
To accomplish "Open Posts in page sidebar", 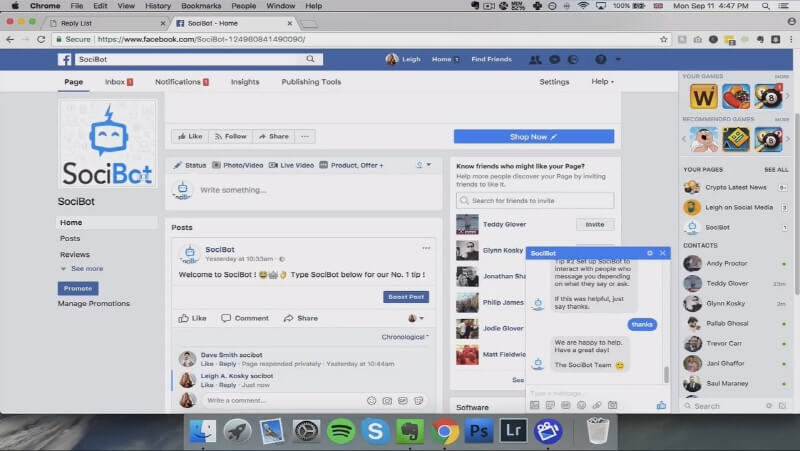I will coord(70,238).
